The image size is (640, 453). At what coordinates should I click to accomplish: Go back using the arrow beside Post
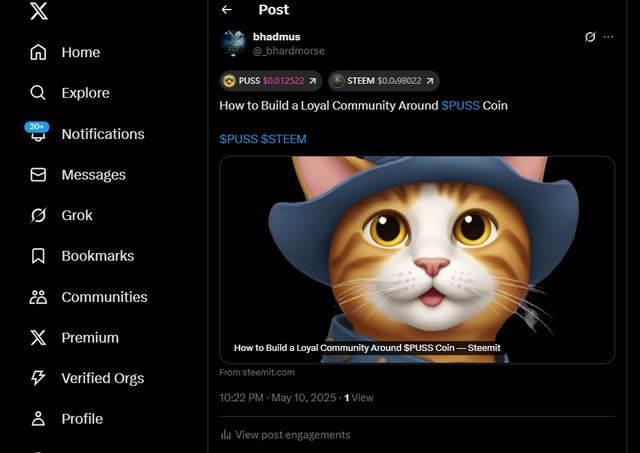pyautogui.click(x=227, y=9)
